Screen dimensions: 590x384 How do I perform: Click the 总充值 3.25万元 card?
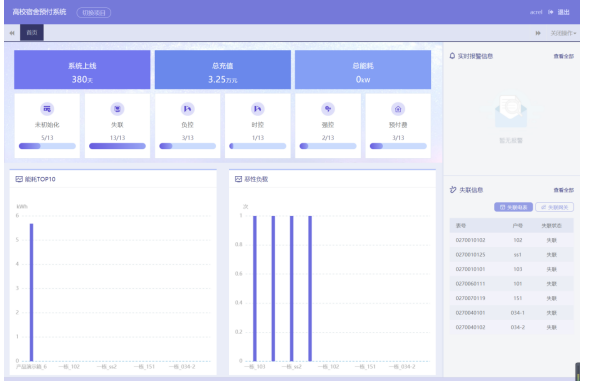point(223,70)
